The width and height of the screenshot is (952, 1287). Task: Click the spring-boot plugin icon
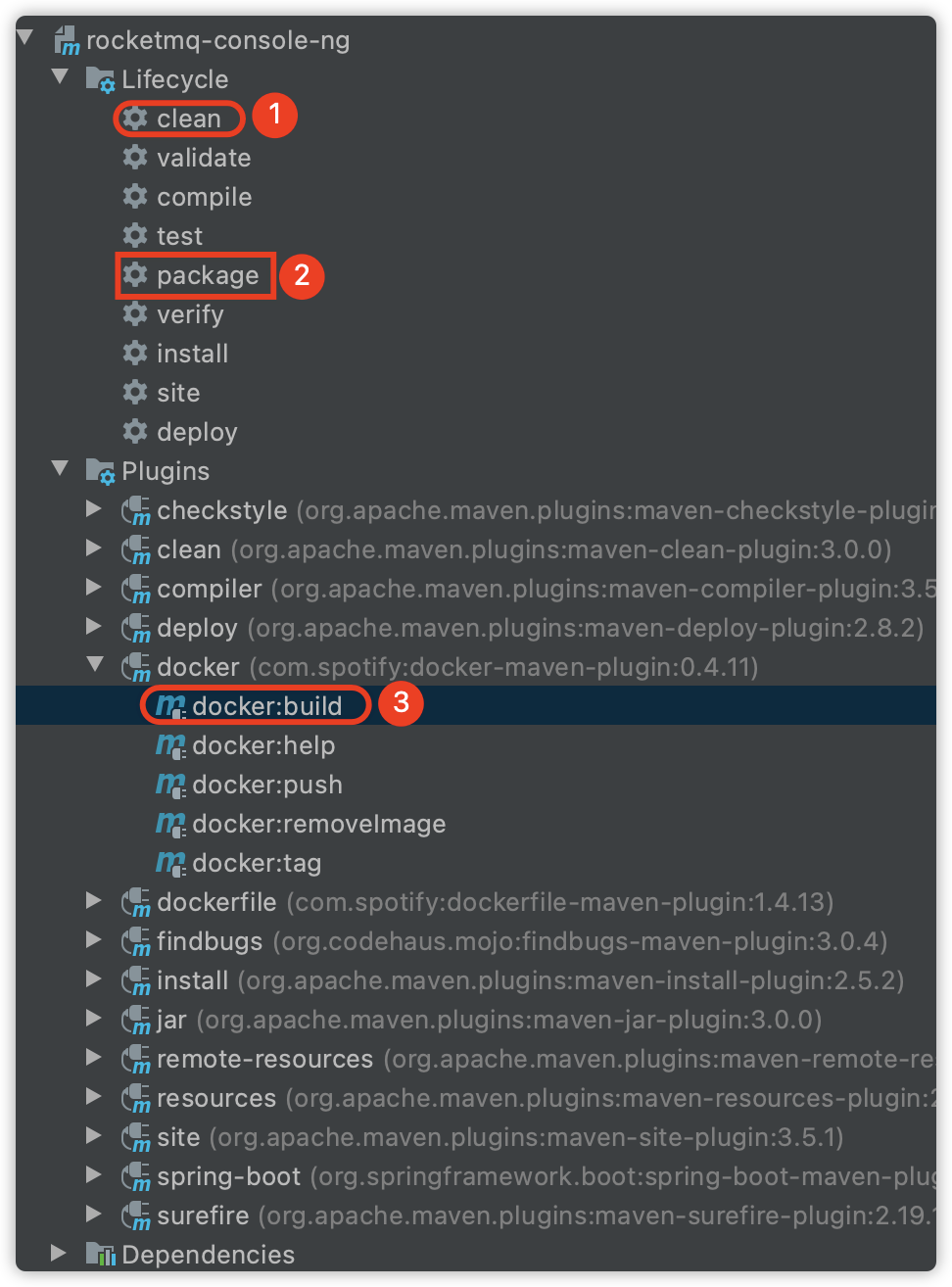[x=135, y=1176]
